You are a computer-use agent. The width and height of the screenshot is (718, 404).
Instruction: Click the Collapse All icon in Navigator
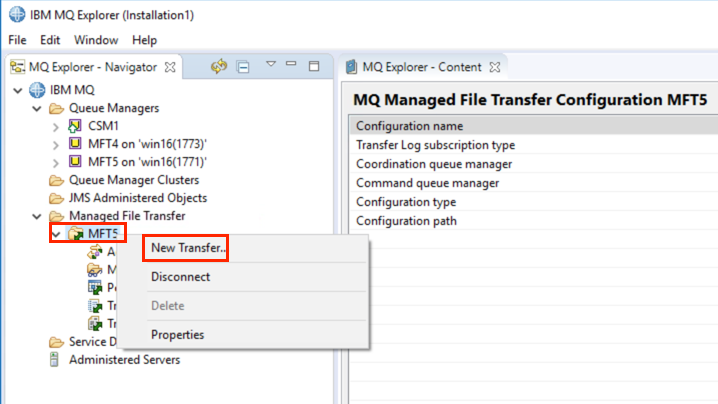point(243,67)
